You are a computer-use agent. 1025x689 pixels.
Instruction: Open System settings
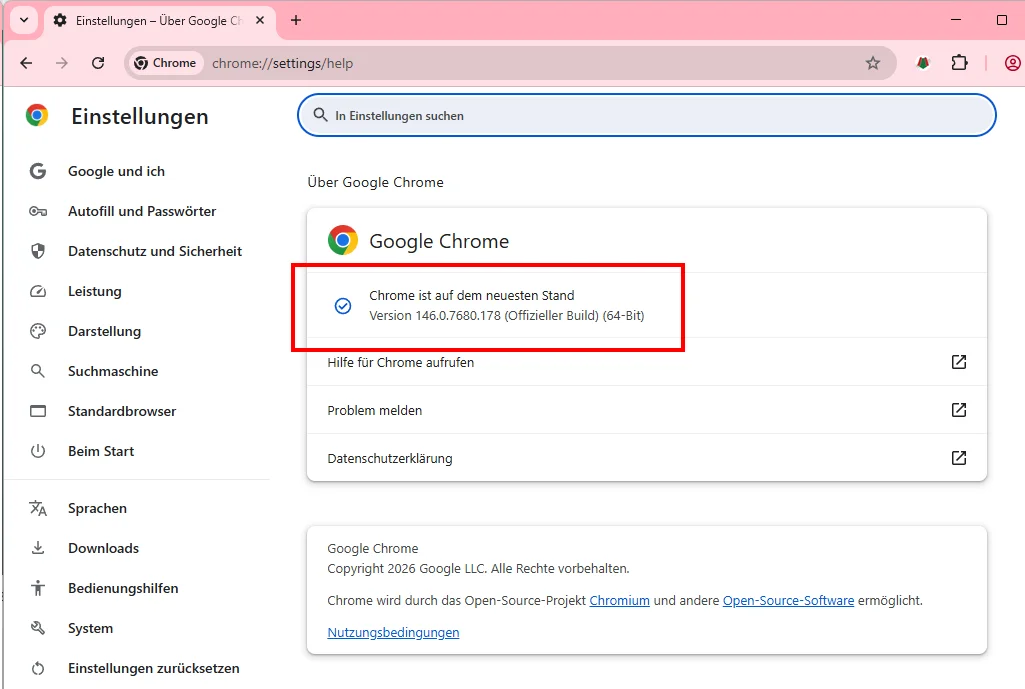[90, 628]
